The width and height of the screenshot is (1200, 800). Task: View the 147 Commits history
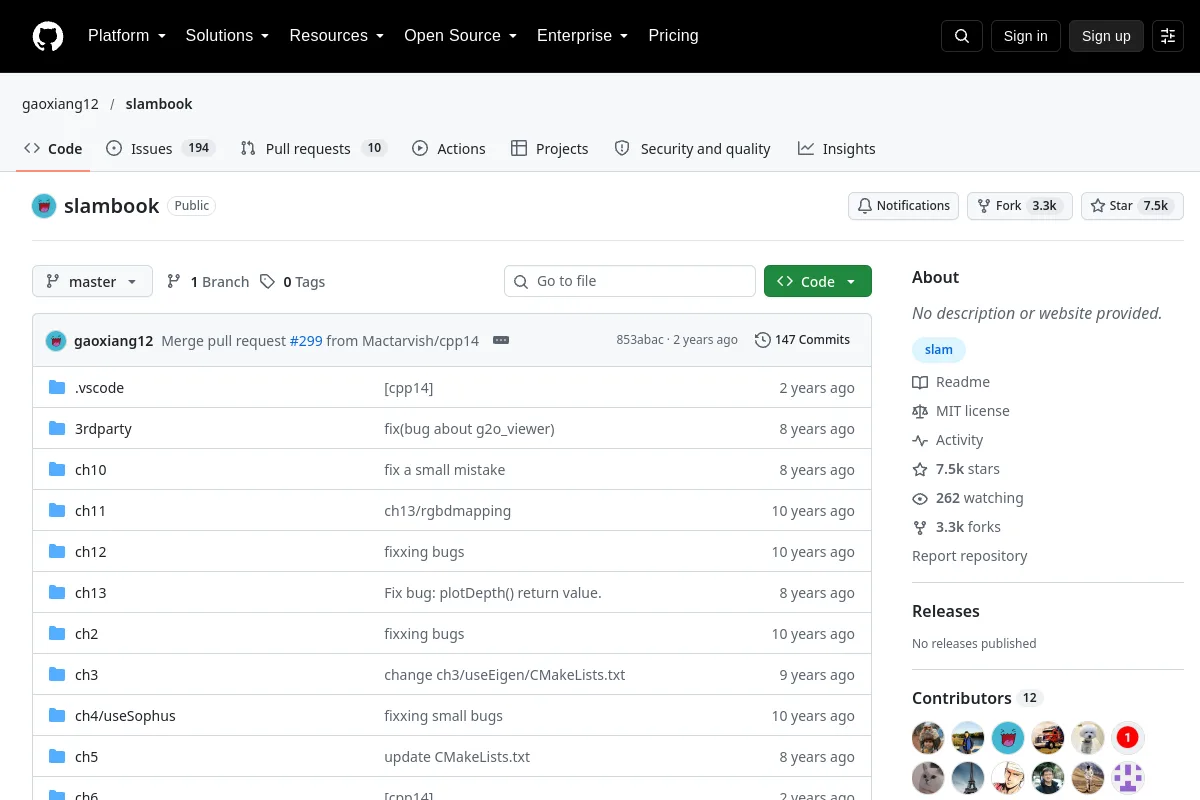click(x=803, y=340)
